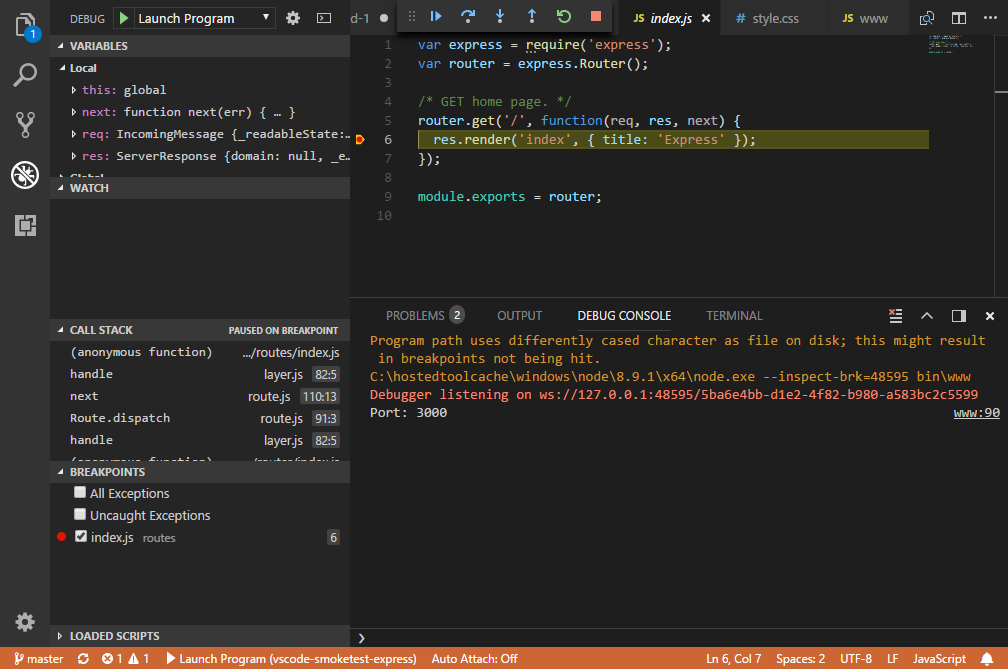Disable the index.js breakpoint checkbox

pos(80,536)
